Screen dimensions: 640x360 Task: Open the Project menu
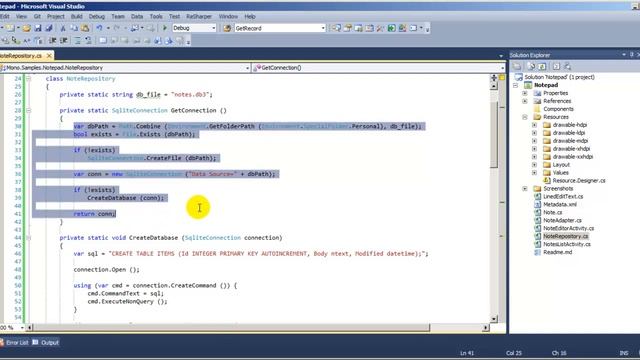(56, 16)
